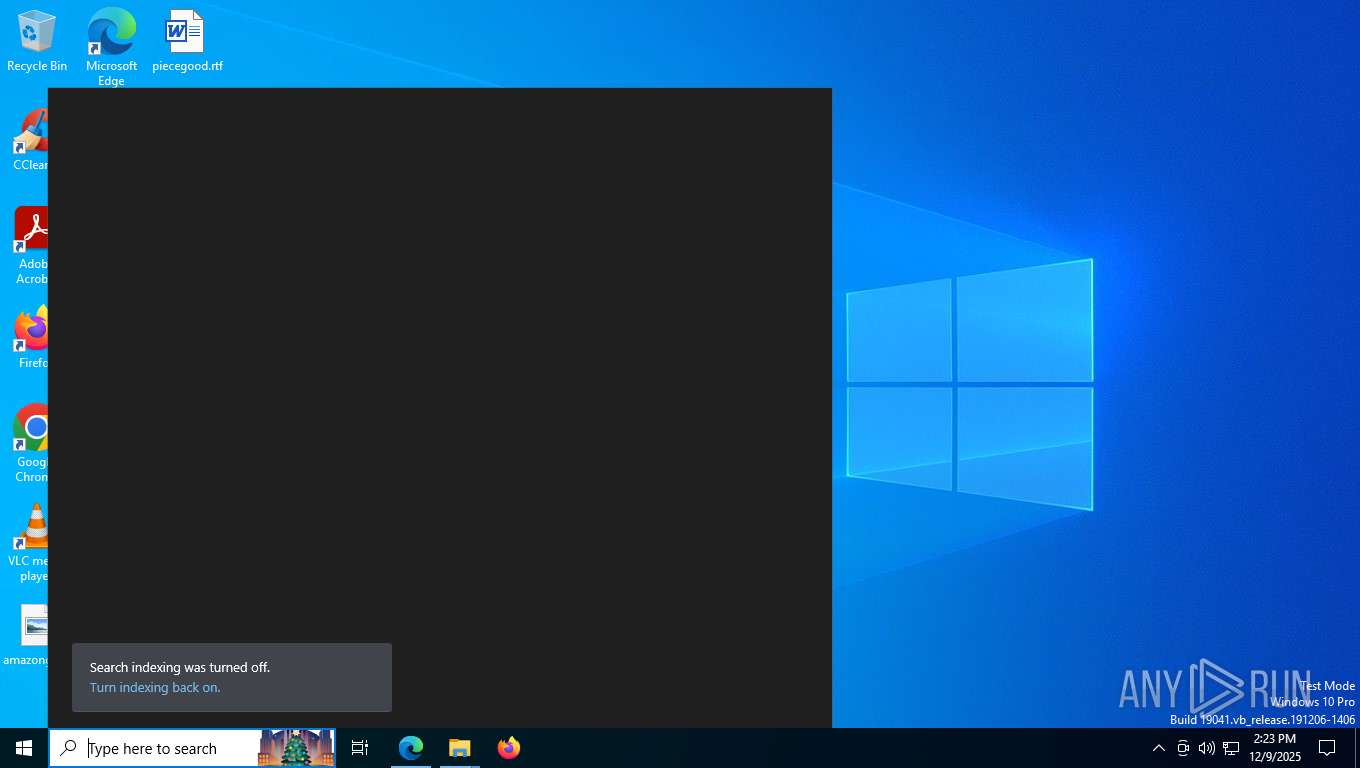1360x768 pixels.
Task: Open the Action Center notifications icon
Action: [x=1328, y=748]
